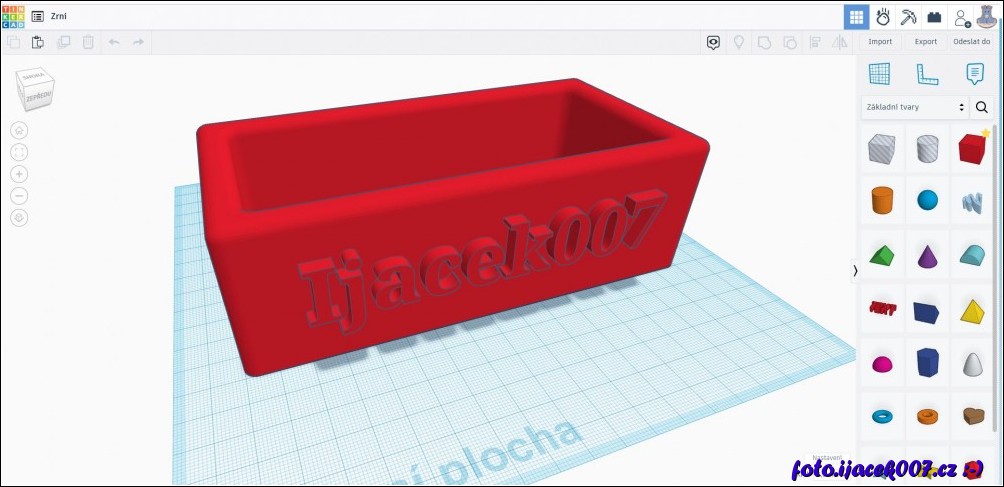Click the fit-all-in-view icon
This screenshot has height=487, width=1004.
point(20,152)
